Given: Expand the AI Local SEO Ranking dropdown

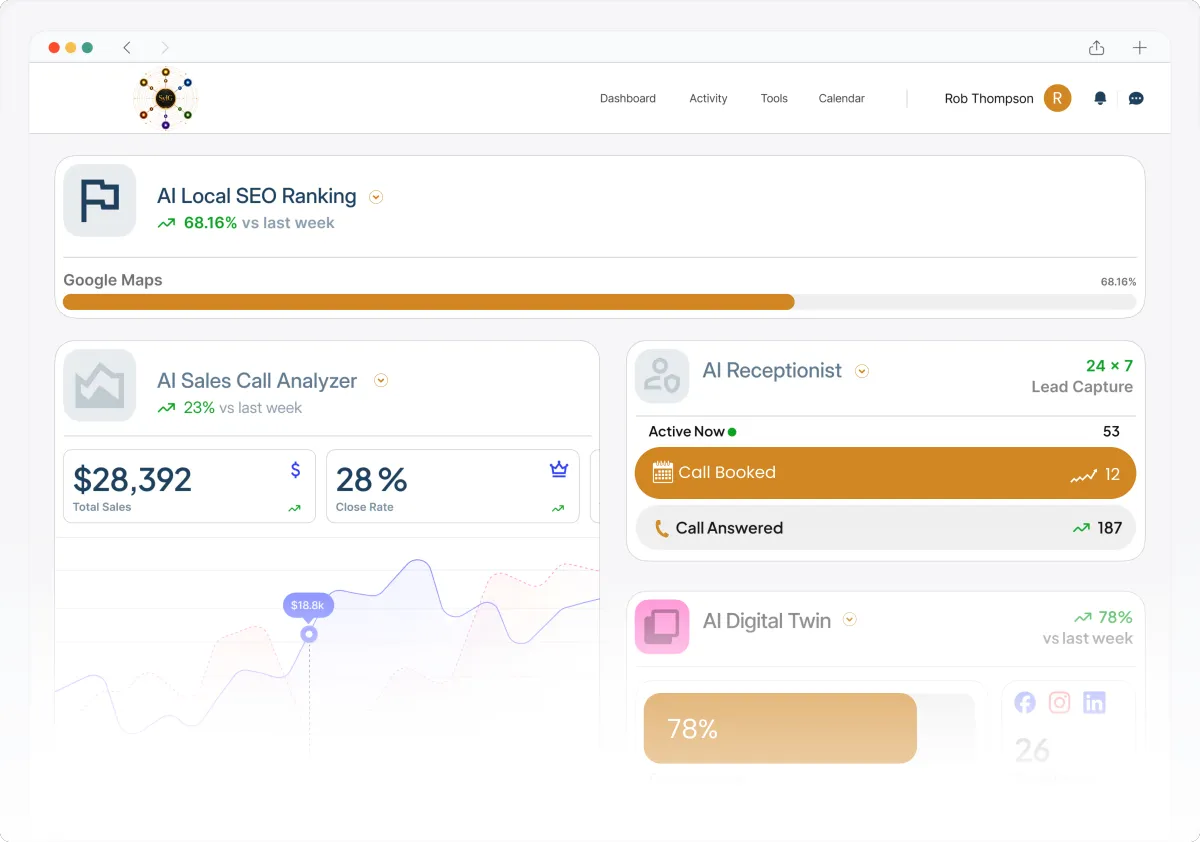Looking at the screenshot, I should (376, 197).
